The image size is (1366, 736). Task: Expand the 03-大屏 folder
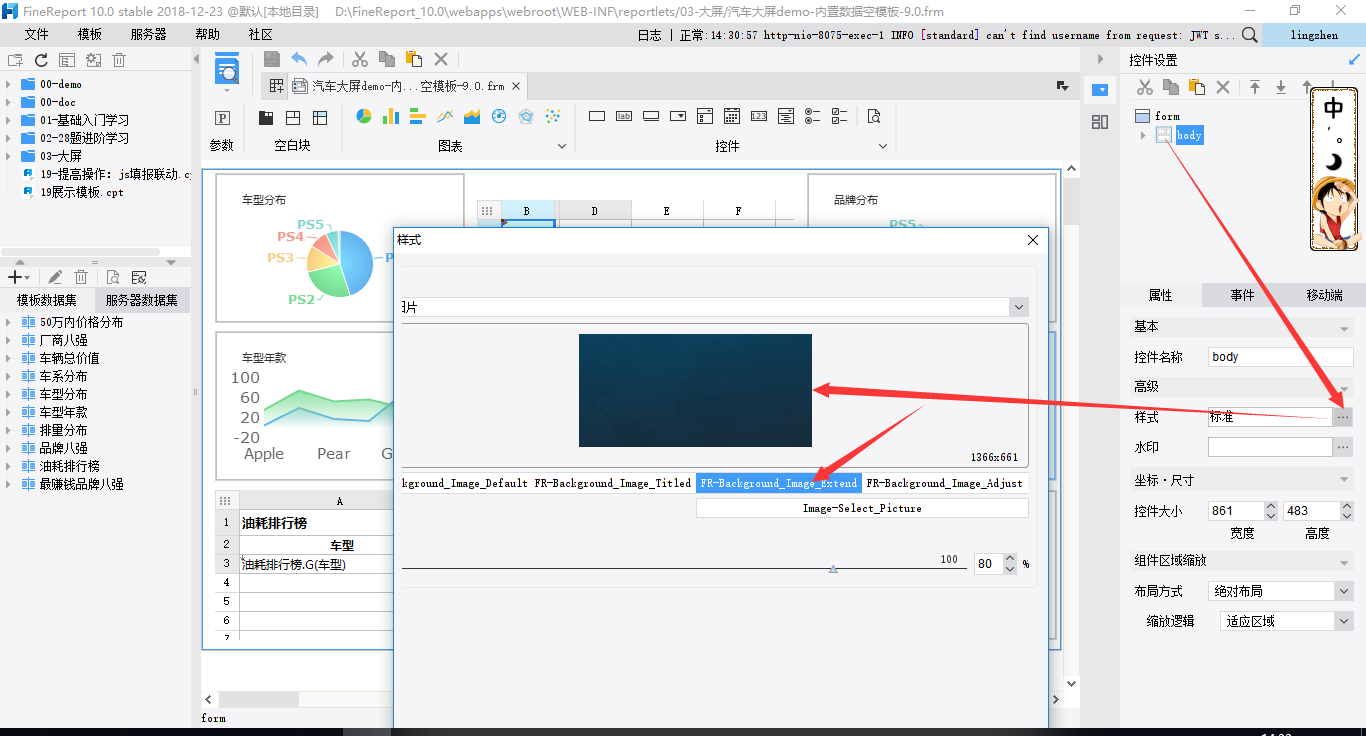pyautogui.click(x=8, y=156)
